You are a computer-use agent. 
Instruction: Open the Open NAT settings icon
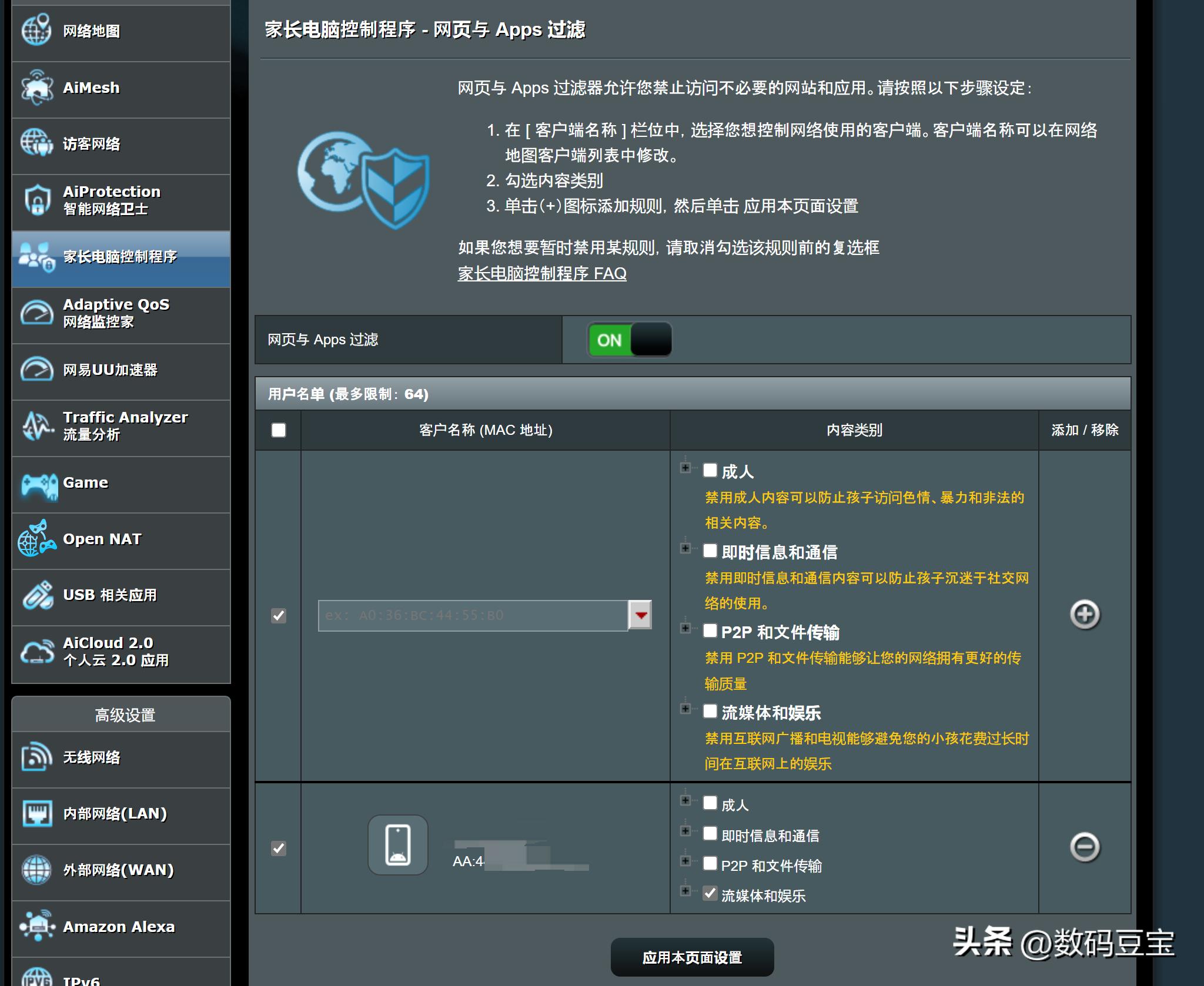click(x=36, y=539)
